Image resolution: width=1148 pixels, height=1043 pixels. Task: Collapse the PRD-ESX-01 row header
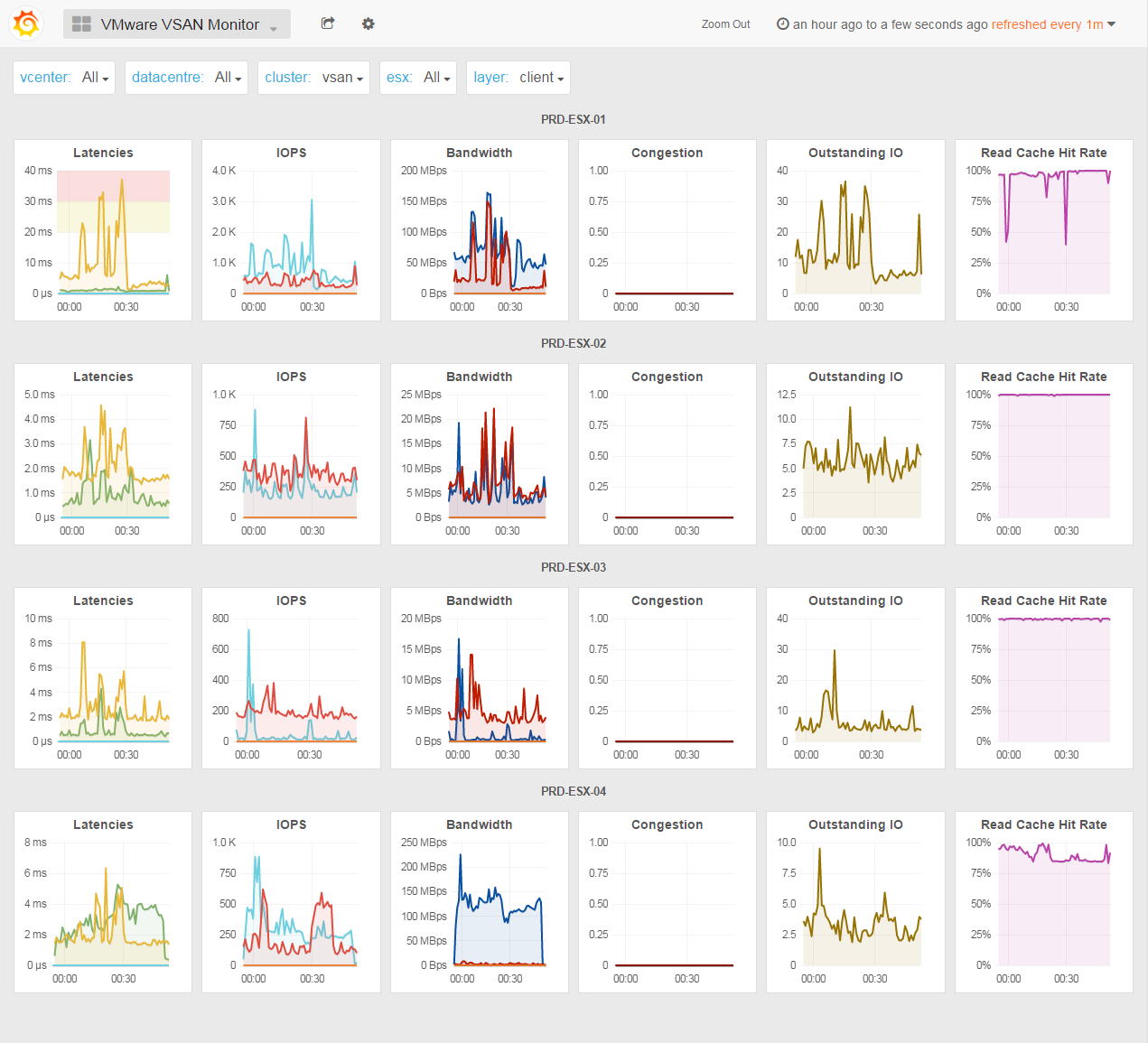point(574,119)
